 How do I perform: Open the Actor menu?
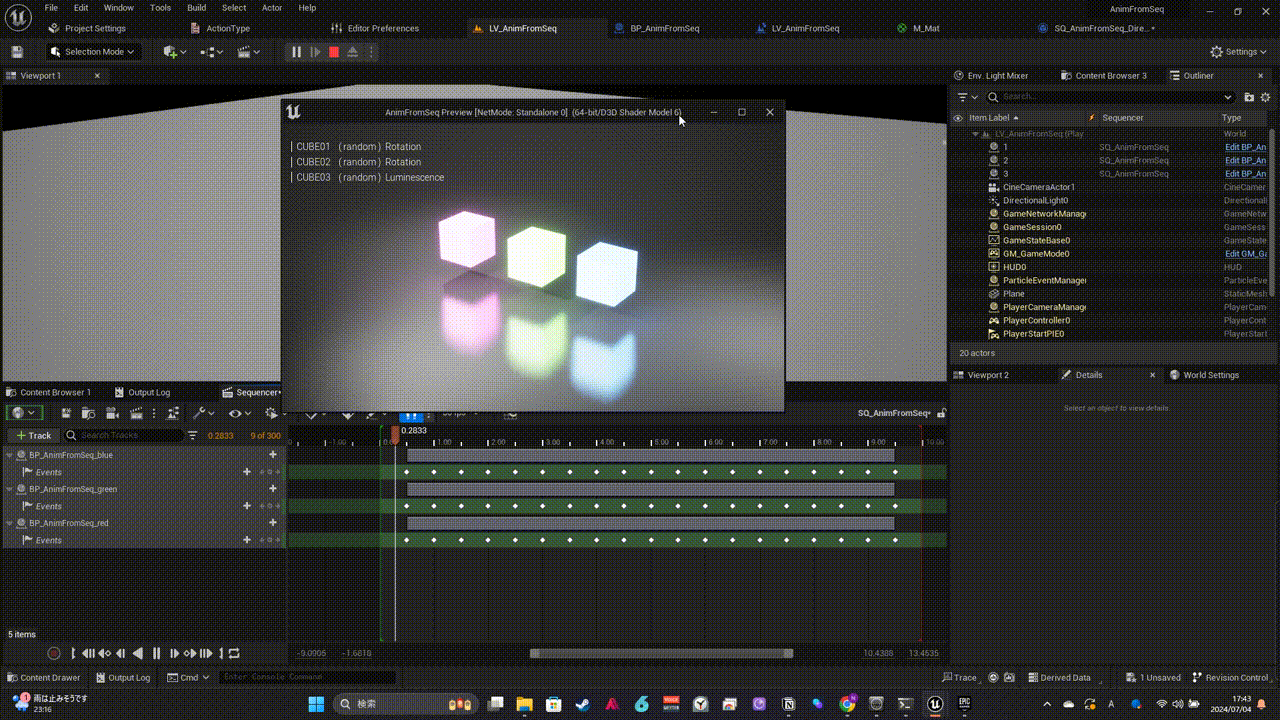pos(272,8)
